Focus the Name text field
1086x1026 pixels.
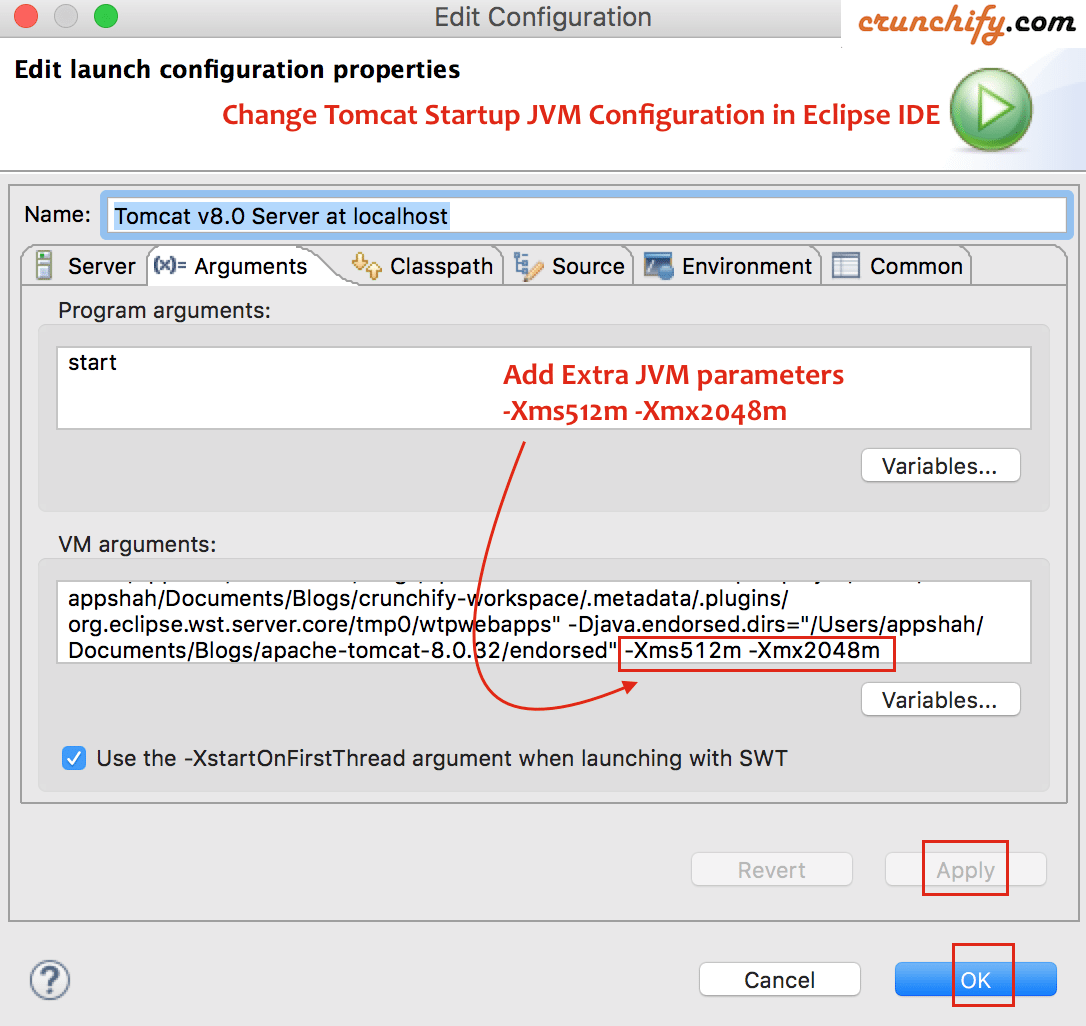coord(587,215)
